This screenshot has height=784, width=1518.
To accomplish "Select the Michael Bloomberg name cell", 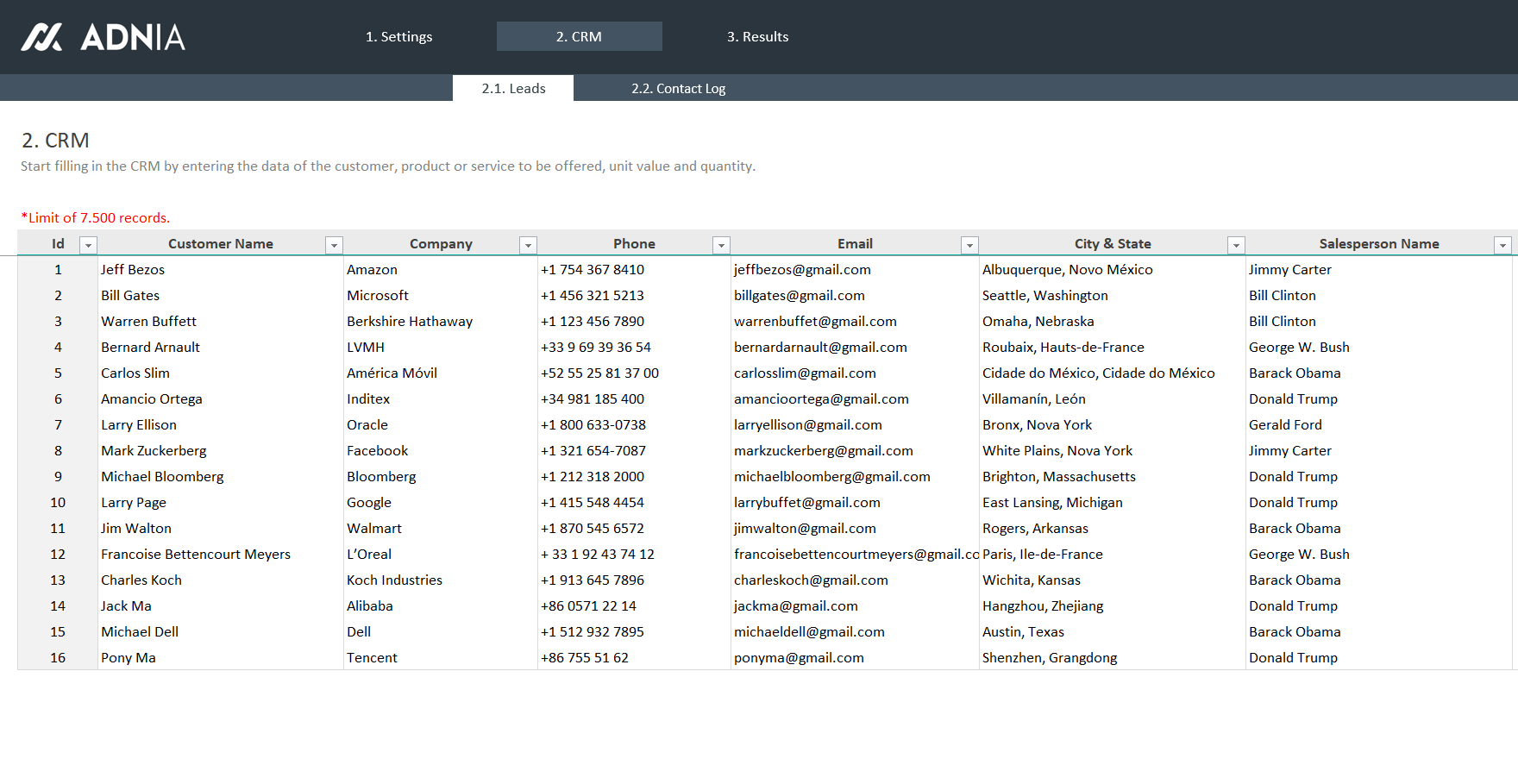I will (221, 476).
